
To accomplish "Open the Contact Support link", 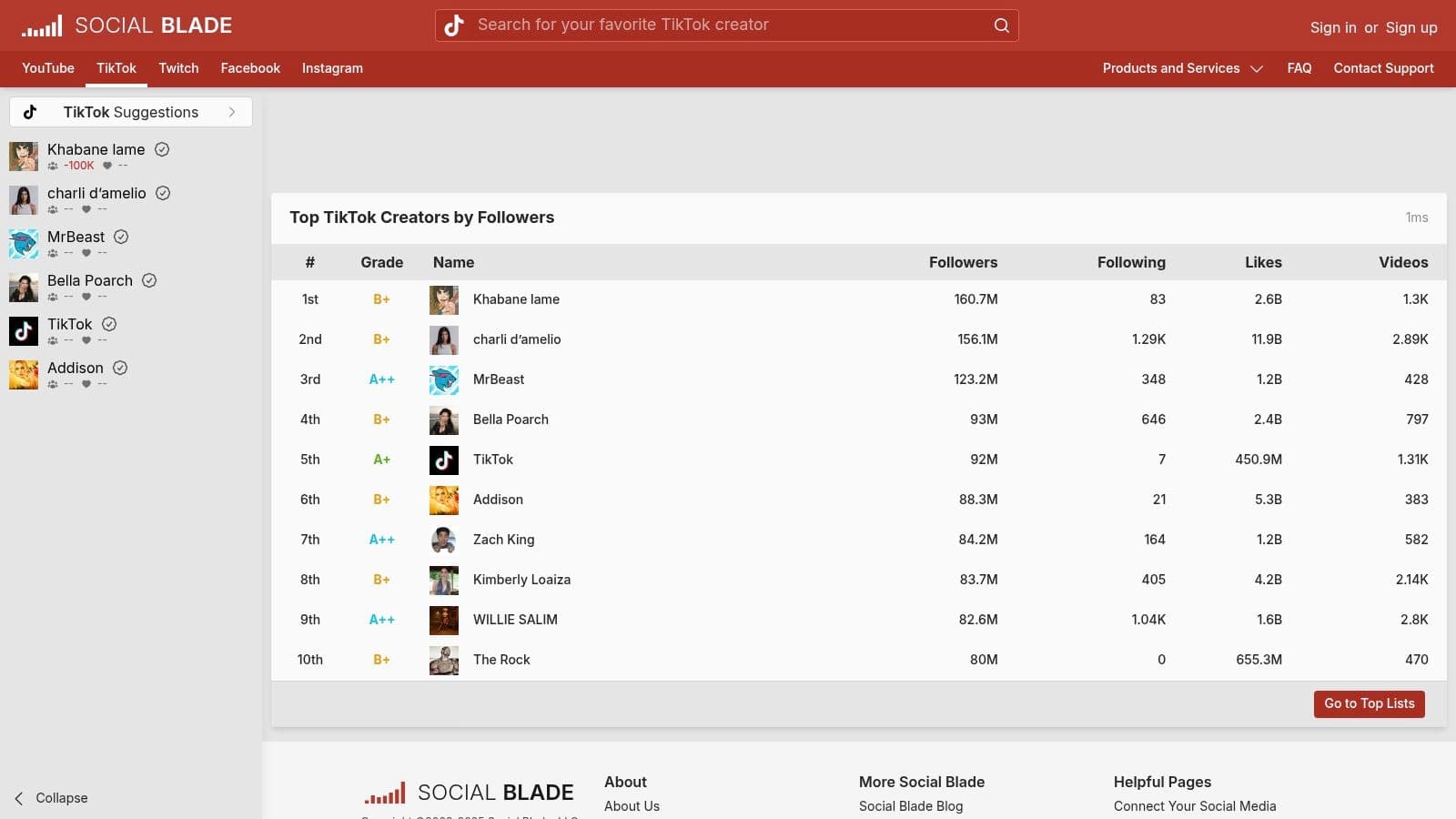I will (x=1383, y=68).
